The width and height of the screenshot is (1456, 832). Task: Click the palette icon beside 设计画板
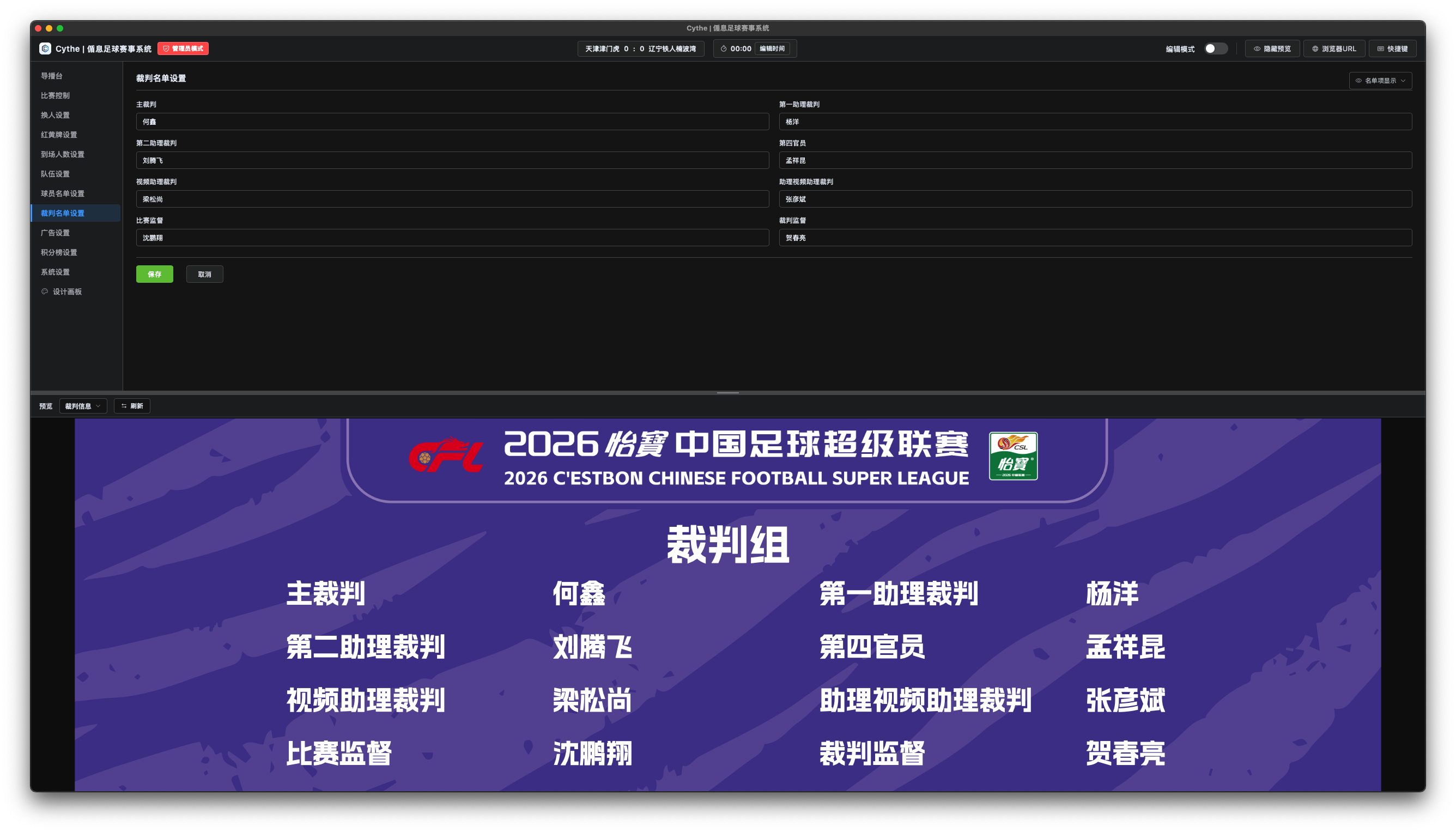tap(45, 291)
